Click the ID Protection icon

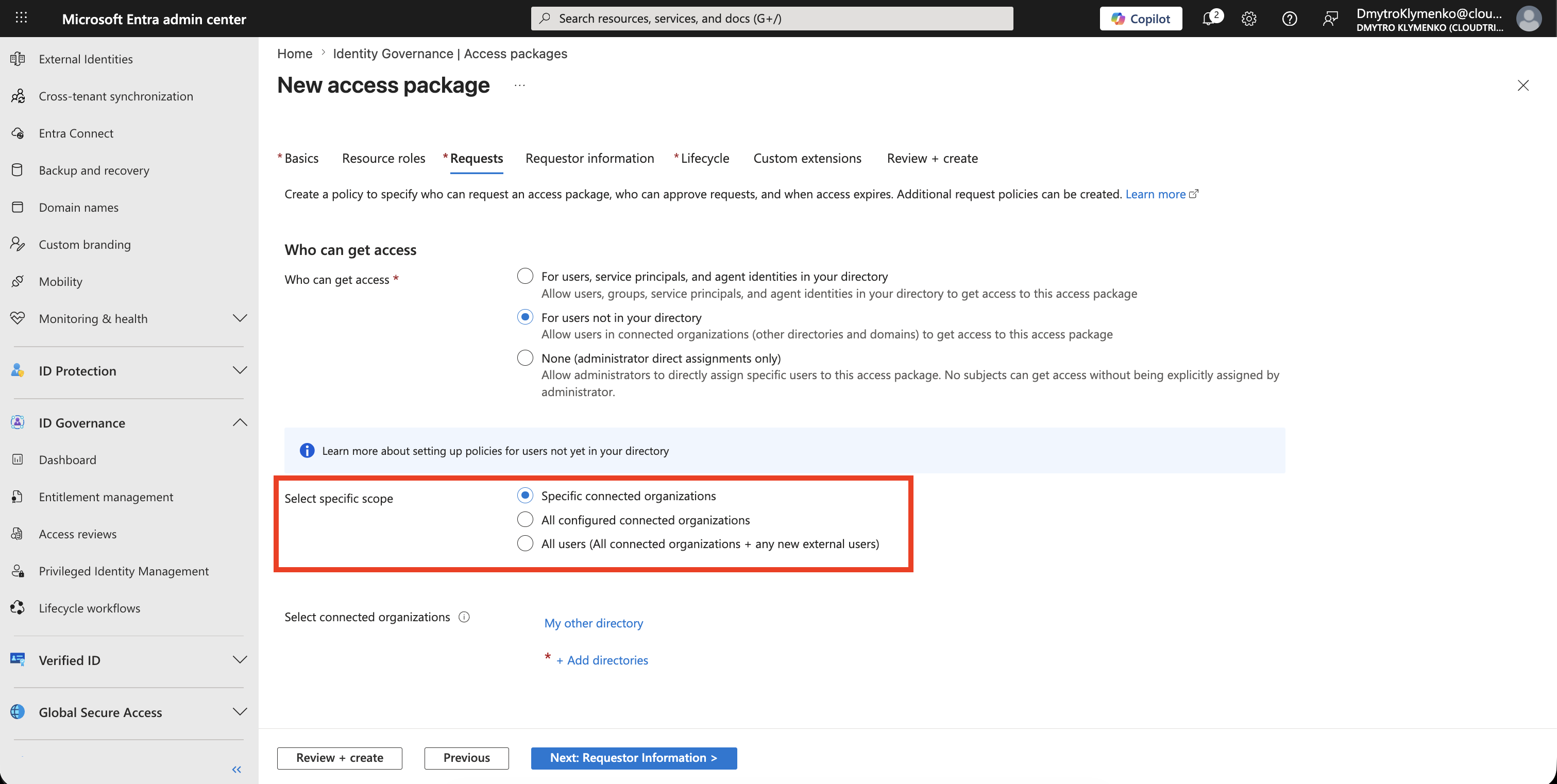(18, 370)
